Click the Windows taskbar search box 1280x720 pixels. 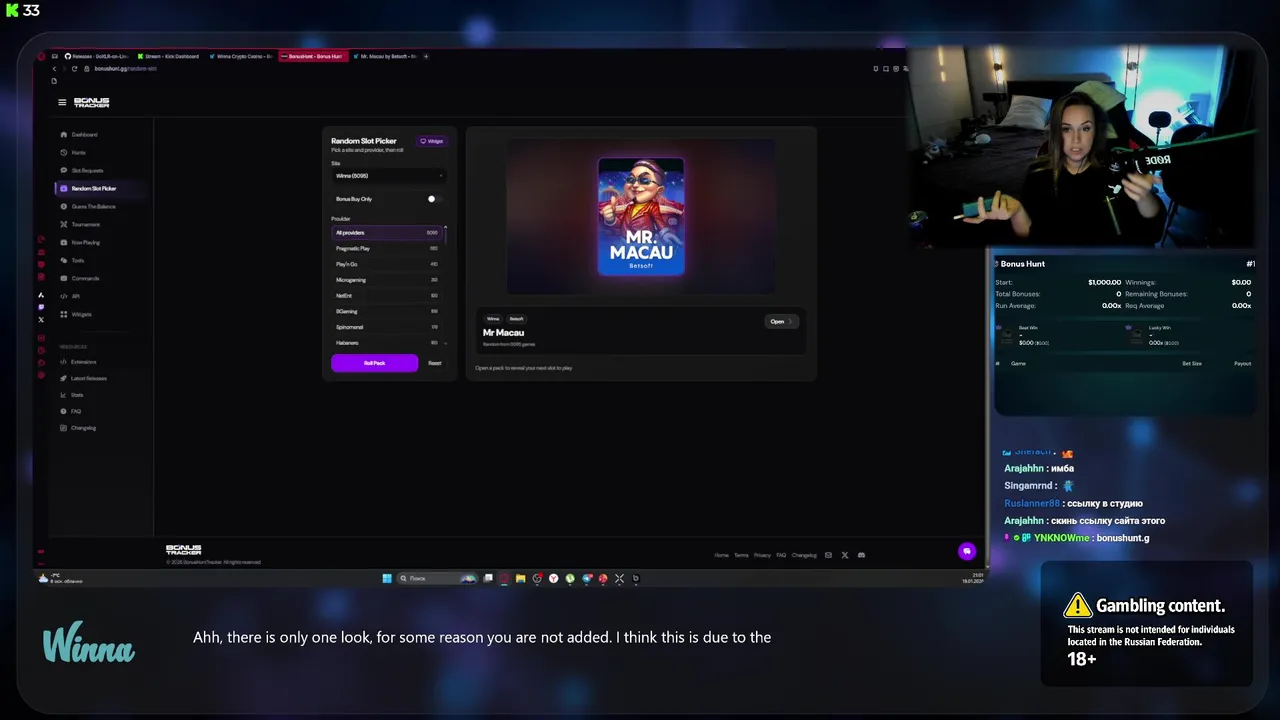click(437, 578)
